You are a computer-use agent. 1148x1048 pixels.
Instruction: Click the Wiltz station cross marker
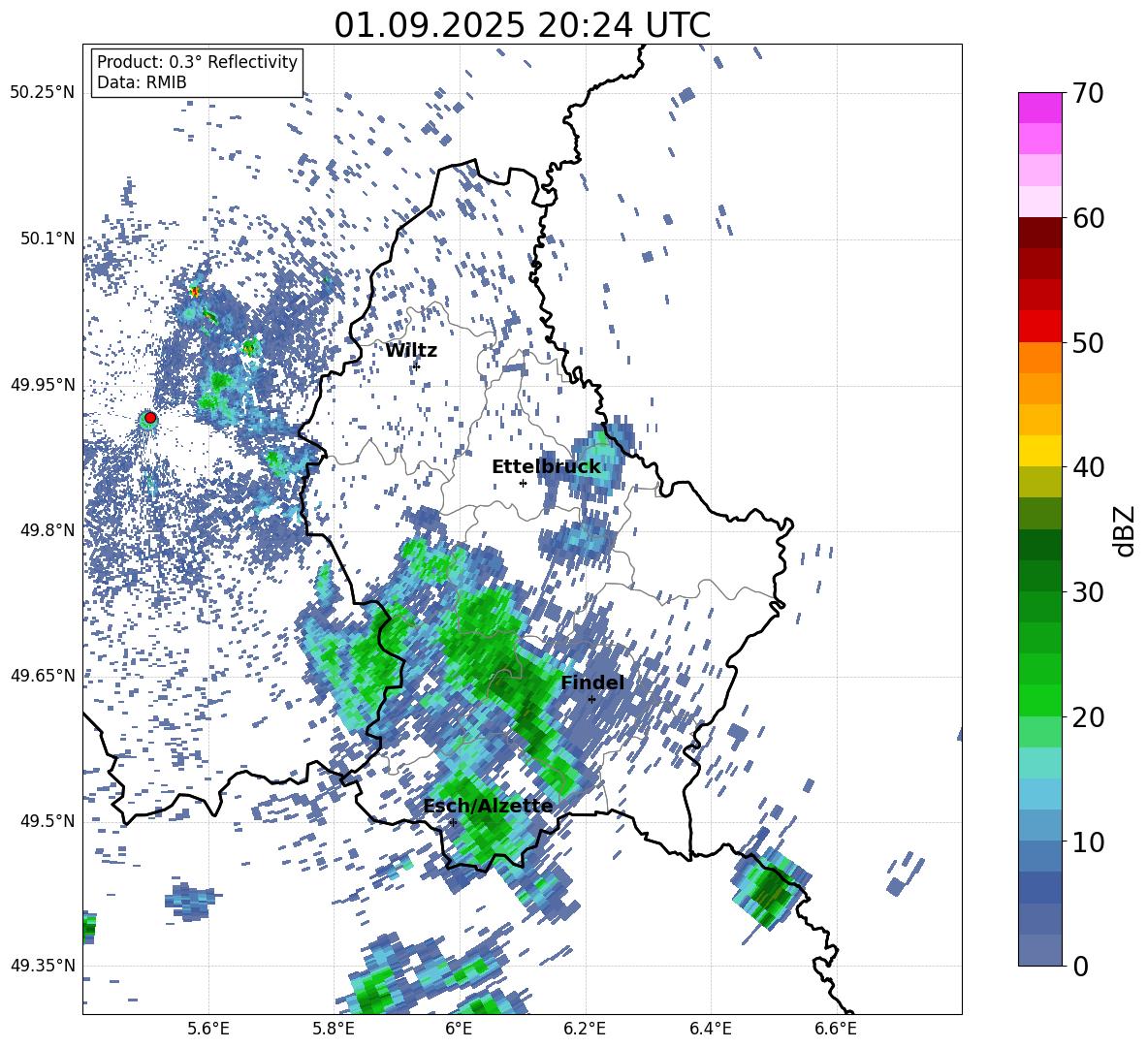point(417,365)
